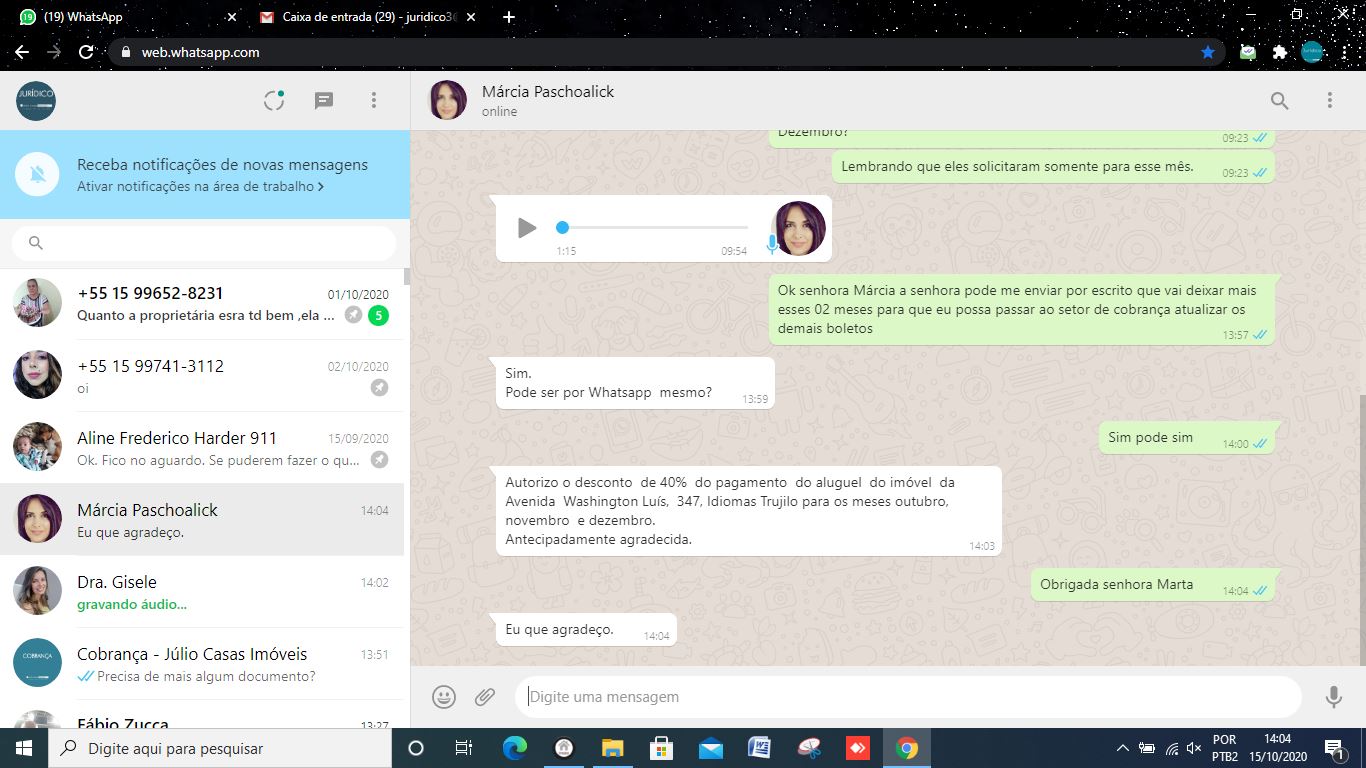Type in the 'Digite uma mensagem' field

click(900, 697)
